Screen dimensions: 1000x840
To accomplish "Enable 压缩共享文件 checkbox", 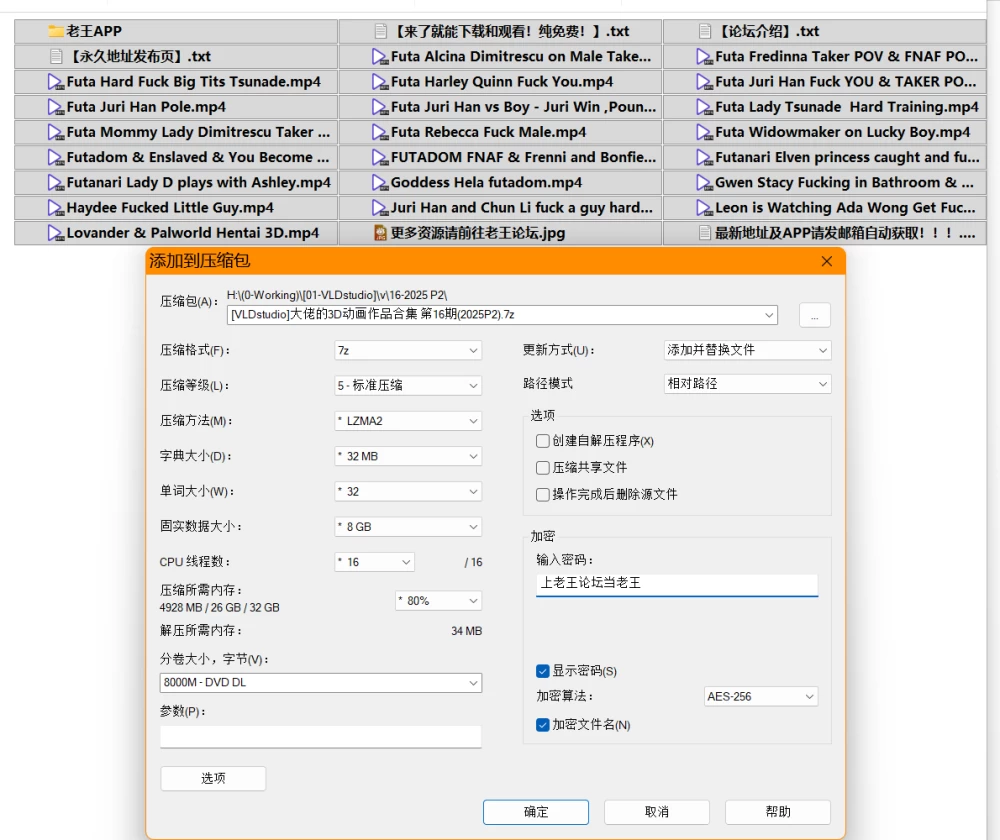I will 543,468.
